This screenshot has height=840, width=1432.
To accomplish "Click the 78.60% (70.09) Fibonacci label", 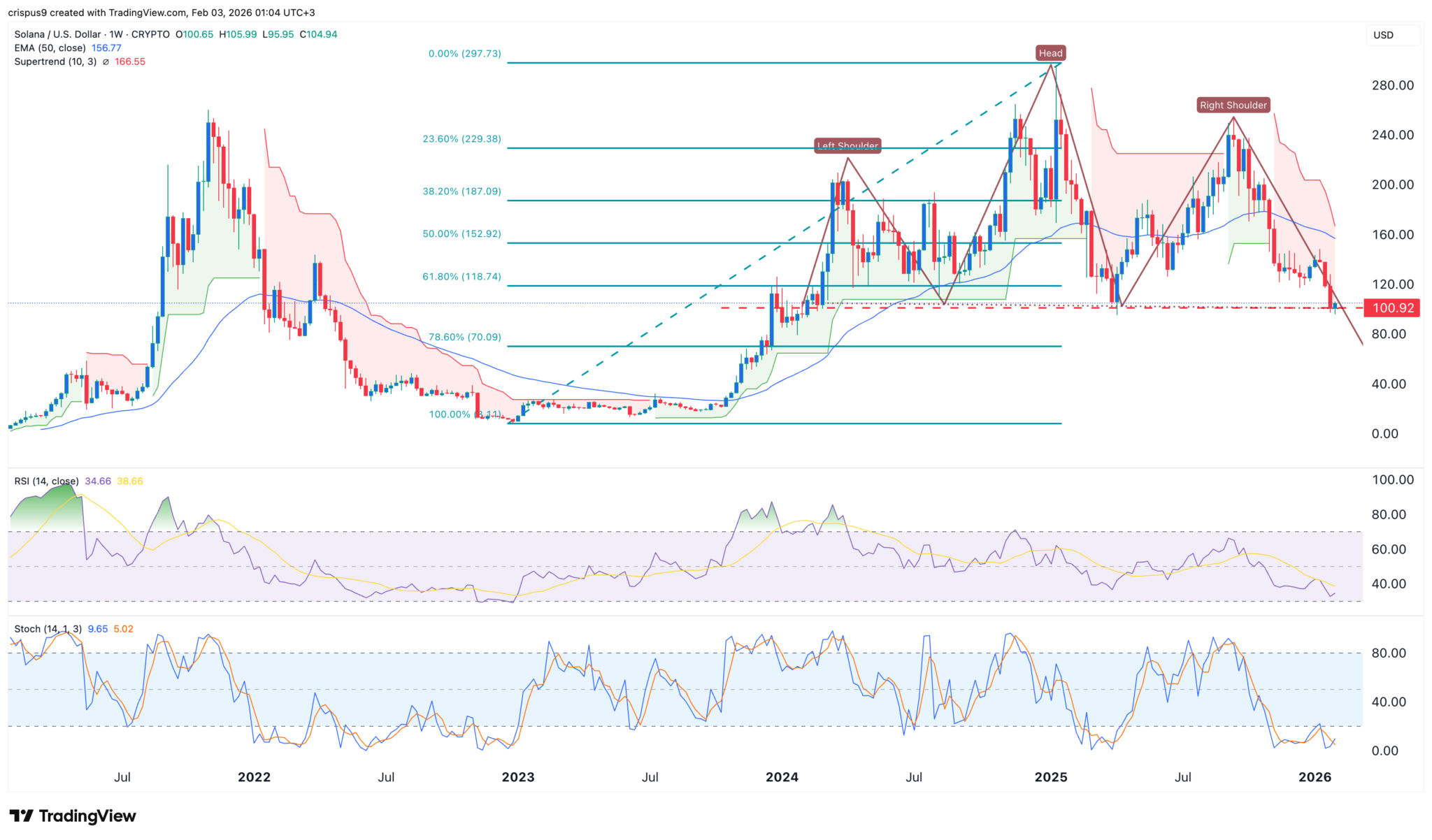I will 464,337.
